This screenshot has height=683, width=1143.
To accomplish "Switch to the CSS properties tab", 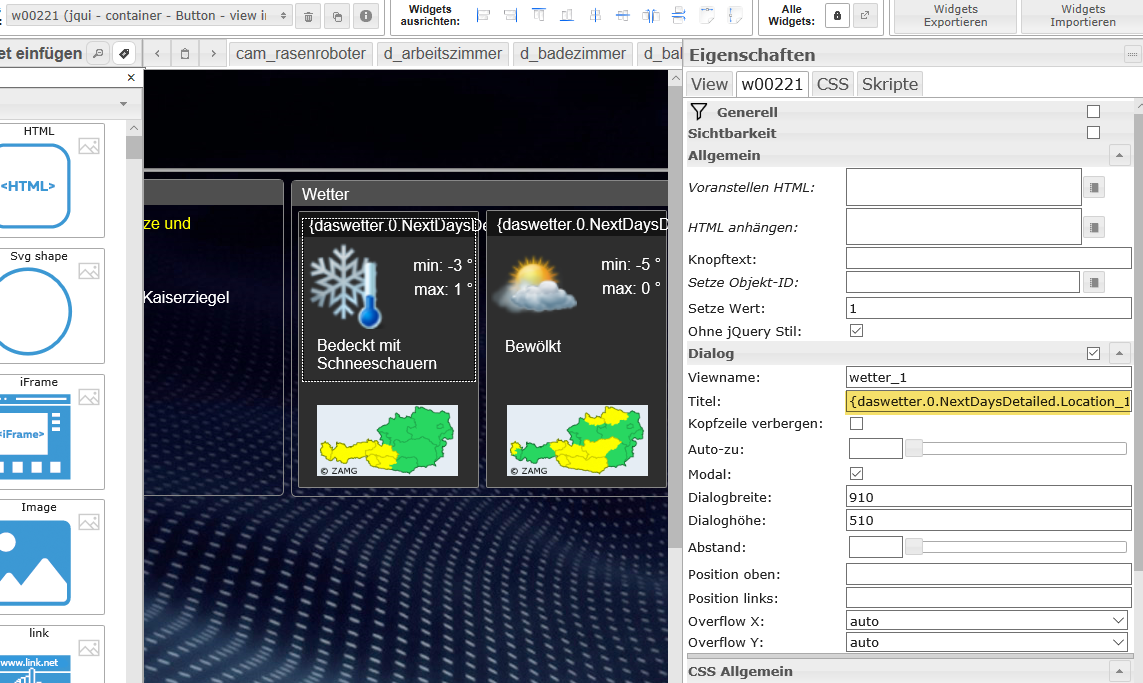I will point(832,84).
